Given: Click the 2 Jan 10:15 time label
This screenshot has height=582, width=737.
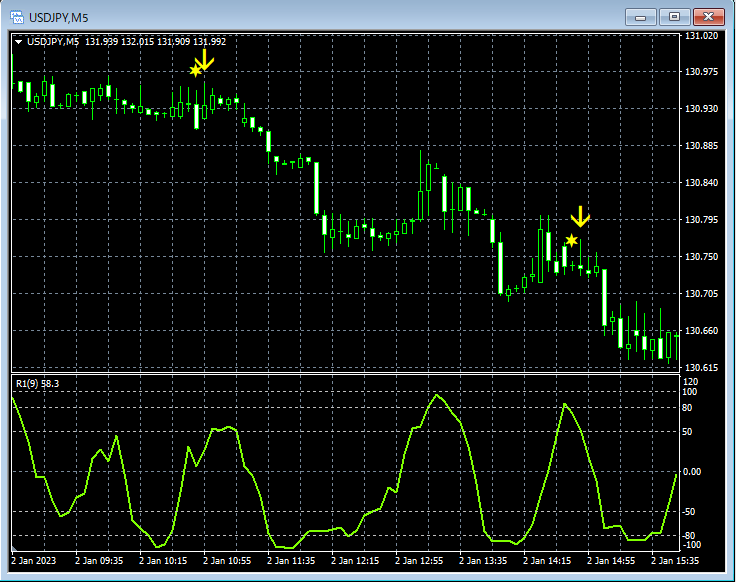Looking at the screenshot, I should pos(163,561).
